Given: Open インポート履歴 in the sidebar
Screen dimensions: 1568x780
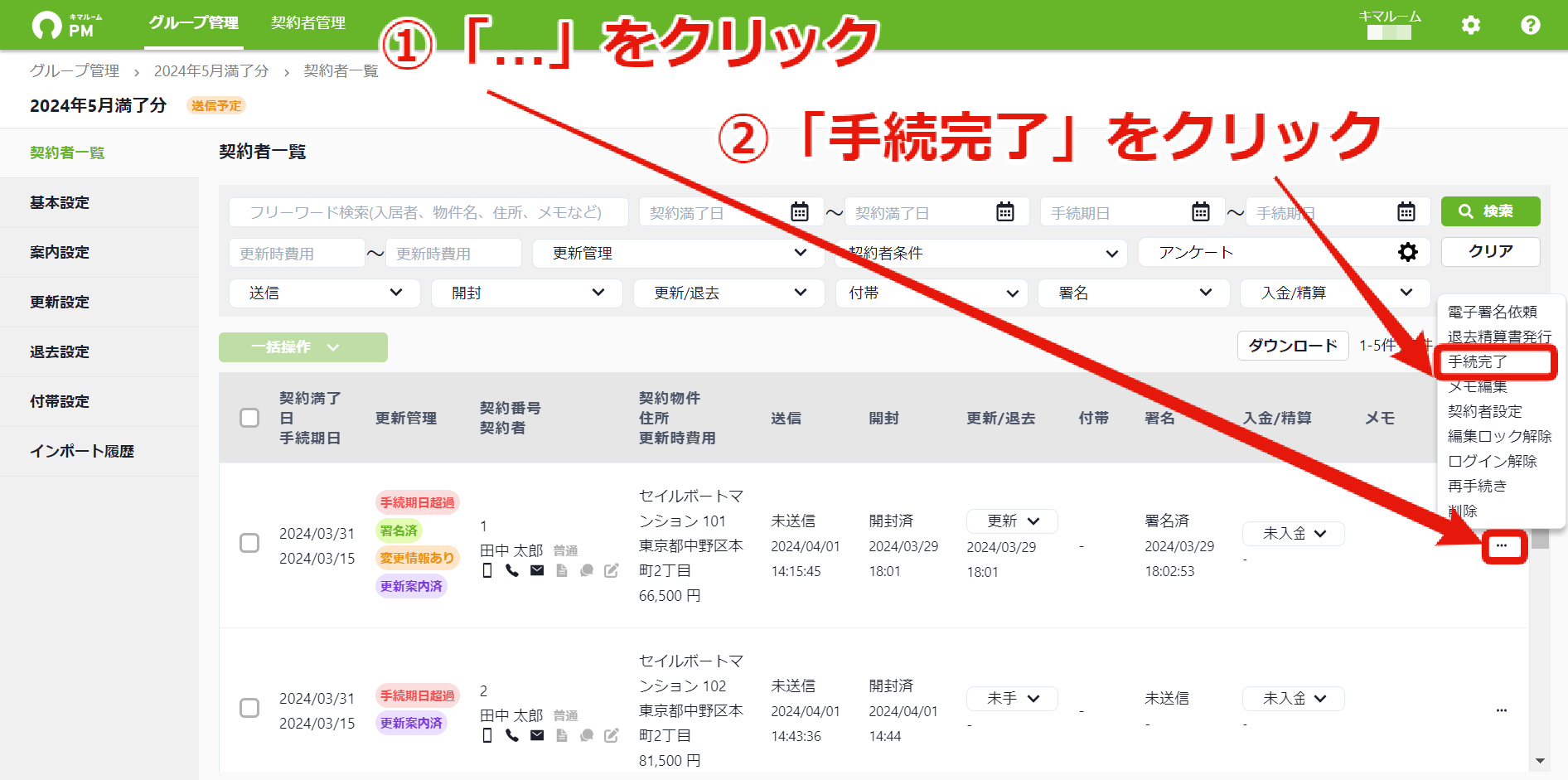Looking at the screenshot, I should click(99, 451).
